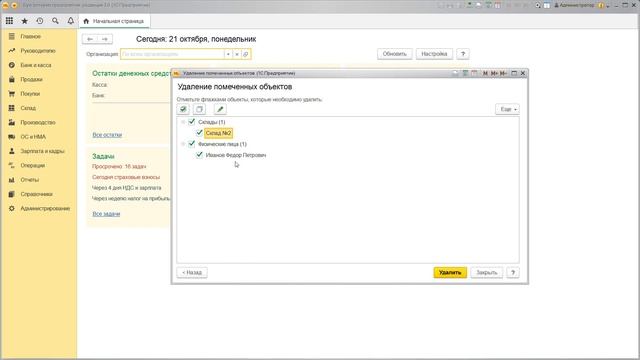This screenshot has height=360, width=640.
Task: Click the yellow Удалить button
Action: [450, 272]
